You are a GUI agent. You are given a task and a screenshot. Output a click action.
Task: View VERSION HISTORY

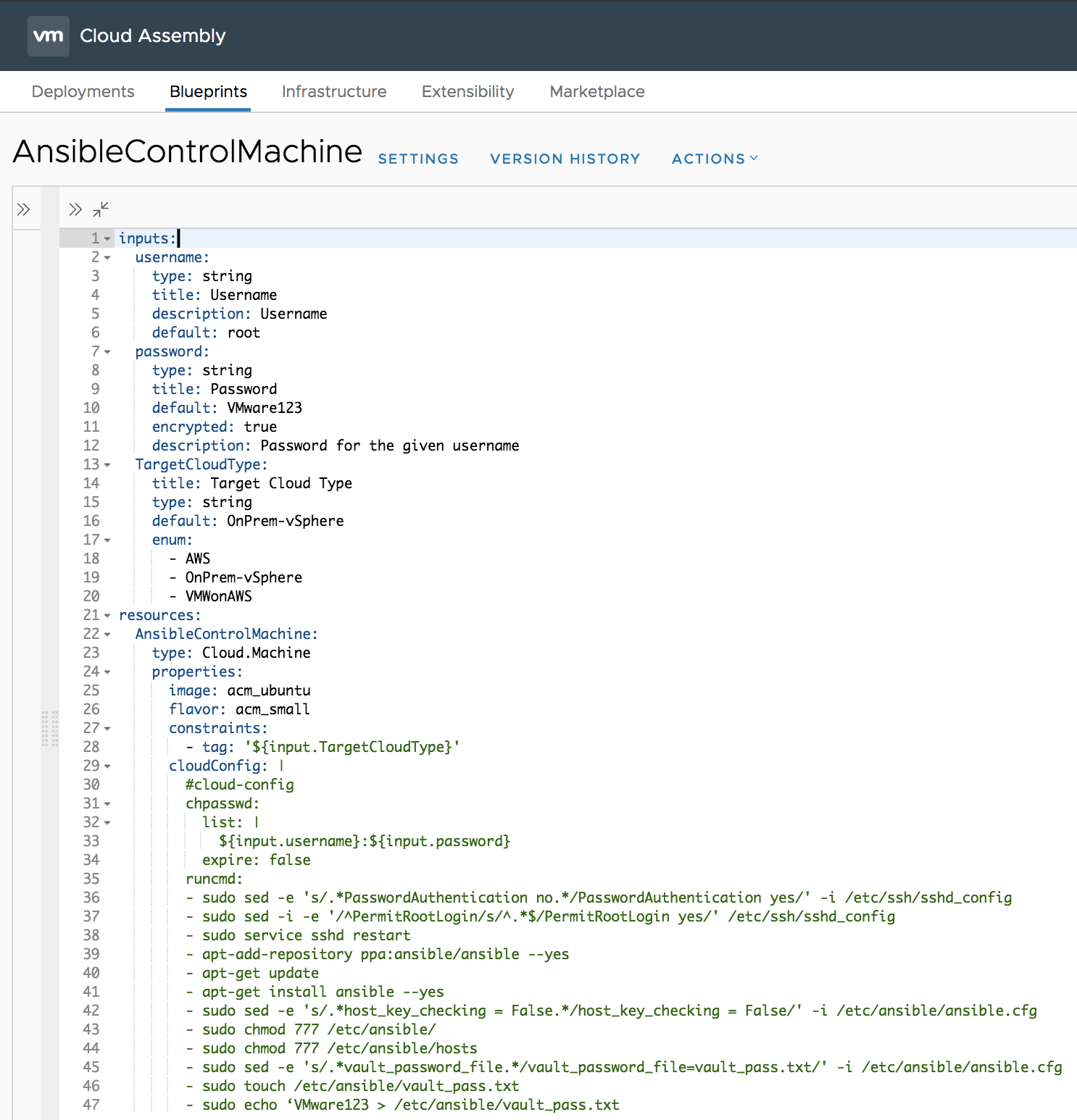point(565,159)
